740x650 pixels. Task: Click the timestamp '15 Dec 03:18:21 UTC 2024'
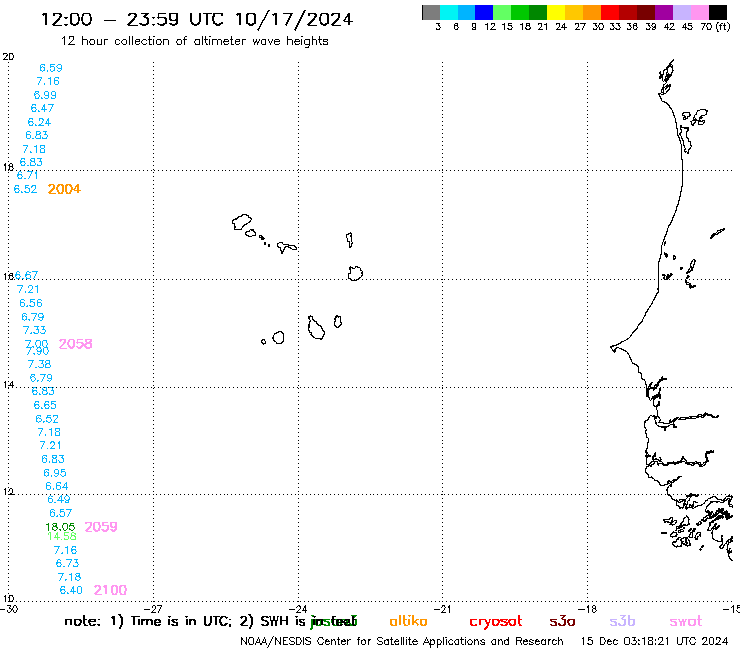(654, 641)
